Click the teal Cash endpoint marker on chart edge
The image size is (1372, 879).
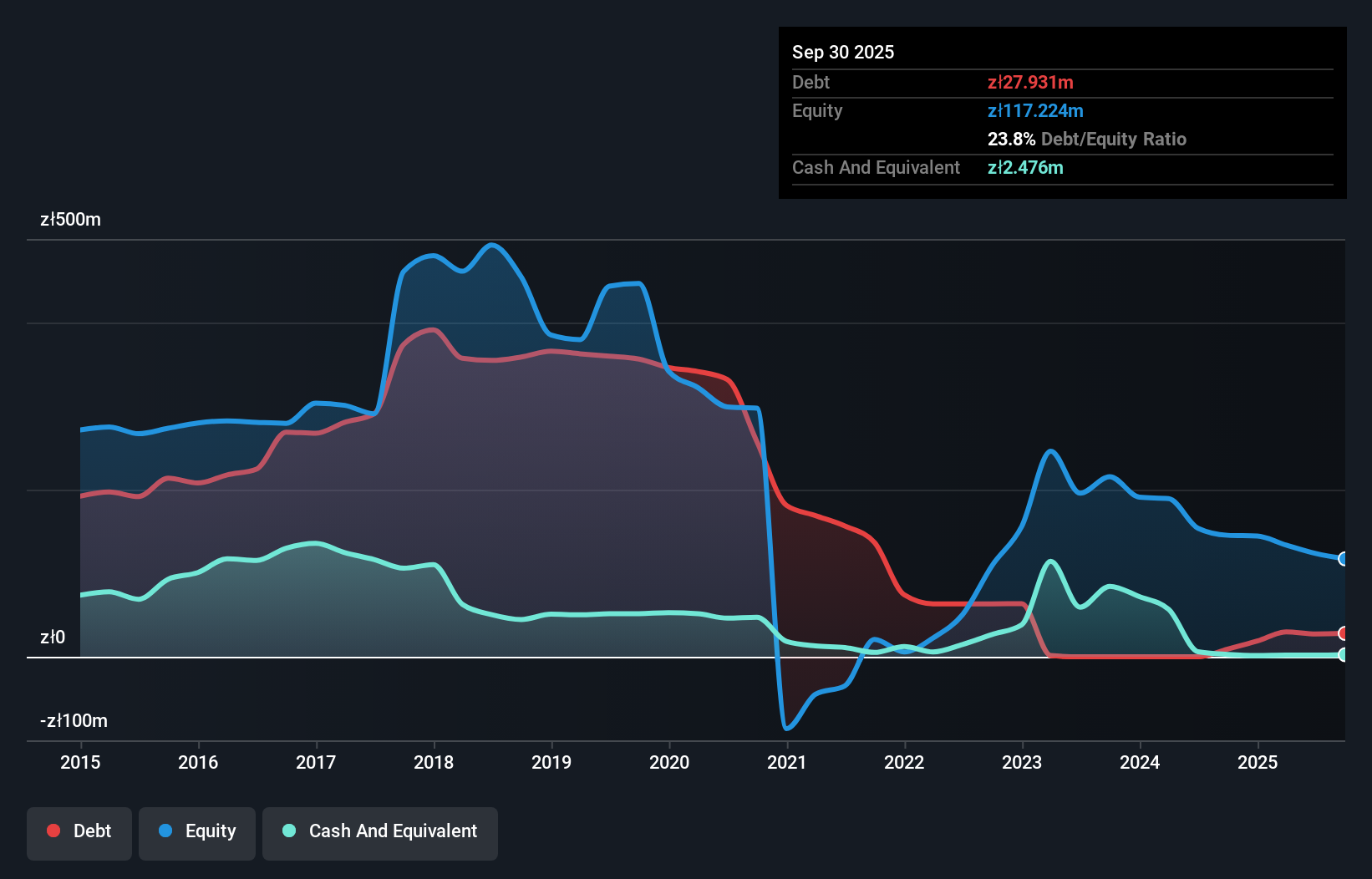(1343, 656)
